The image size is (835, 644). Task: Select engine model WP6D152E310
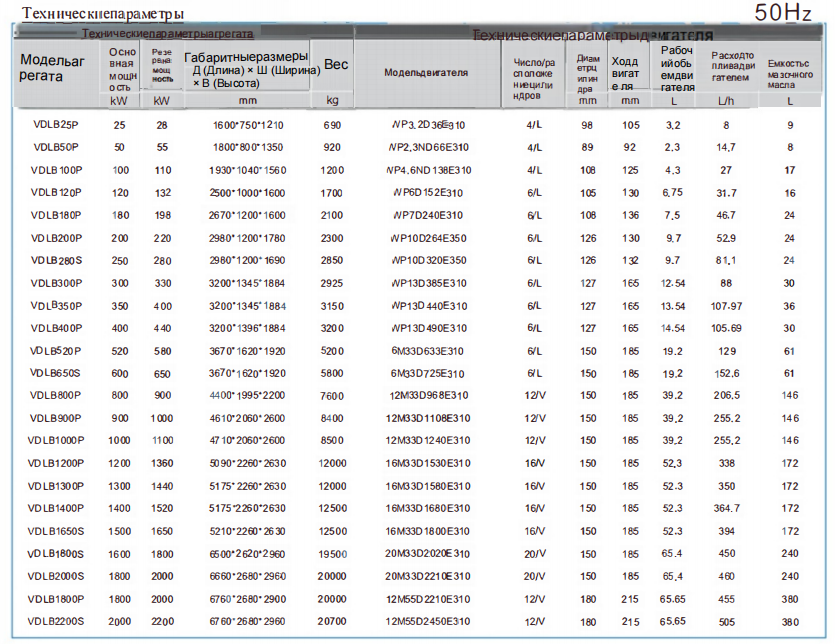[x=427, y=193]
